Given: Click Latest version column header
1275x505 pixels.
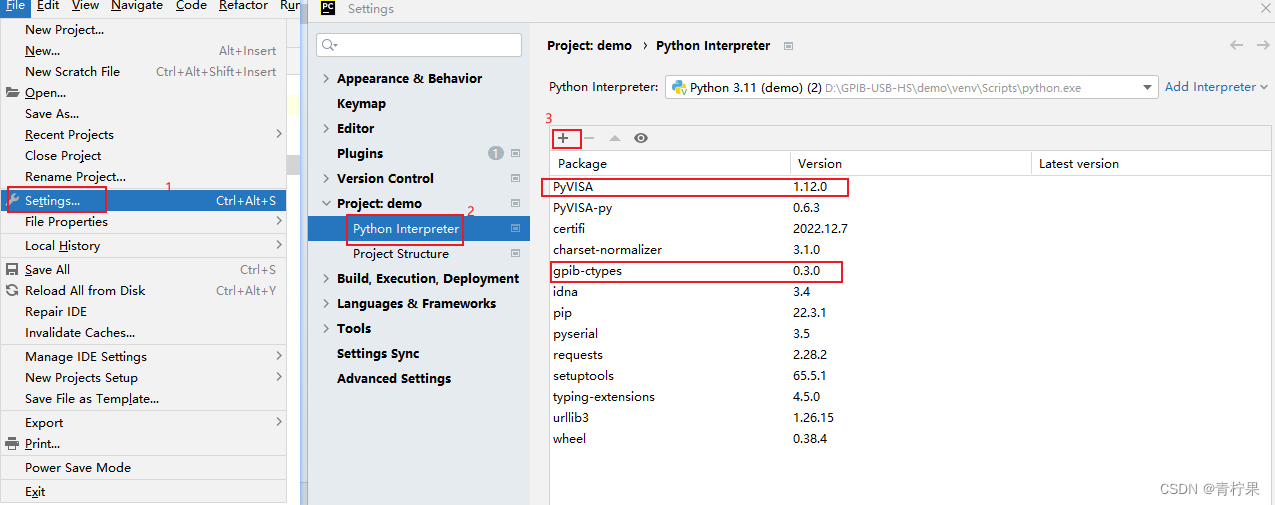Looking at the screenshot, I should [x=1153, y=163].
